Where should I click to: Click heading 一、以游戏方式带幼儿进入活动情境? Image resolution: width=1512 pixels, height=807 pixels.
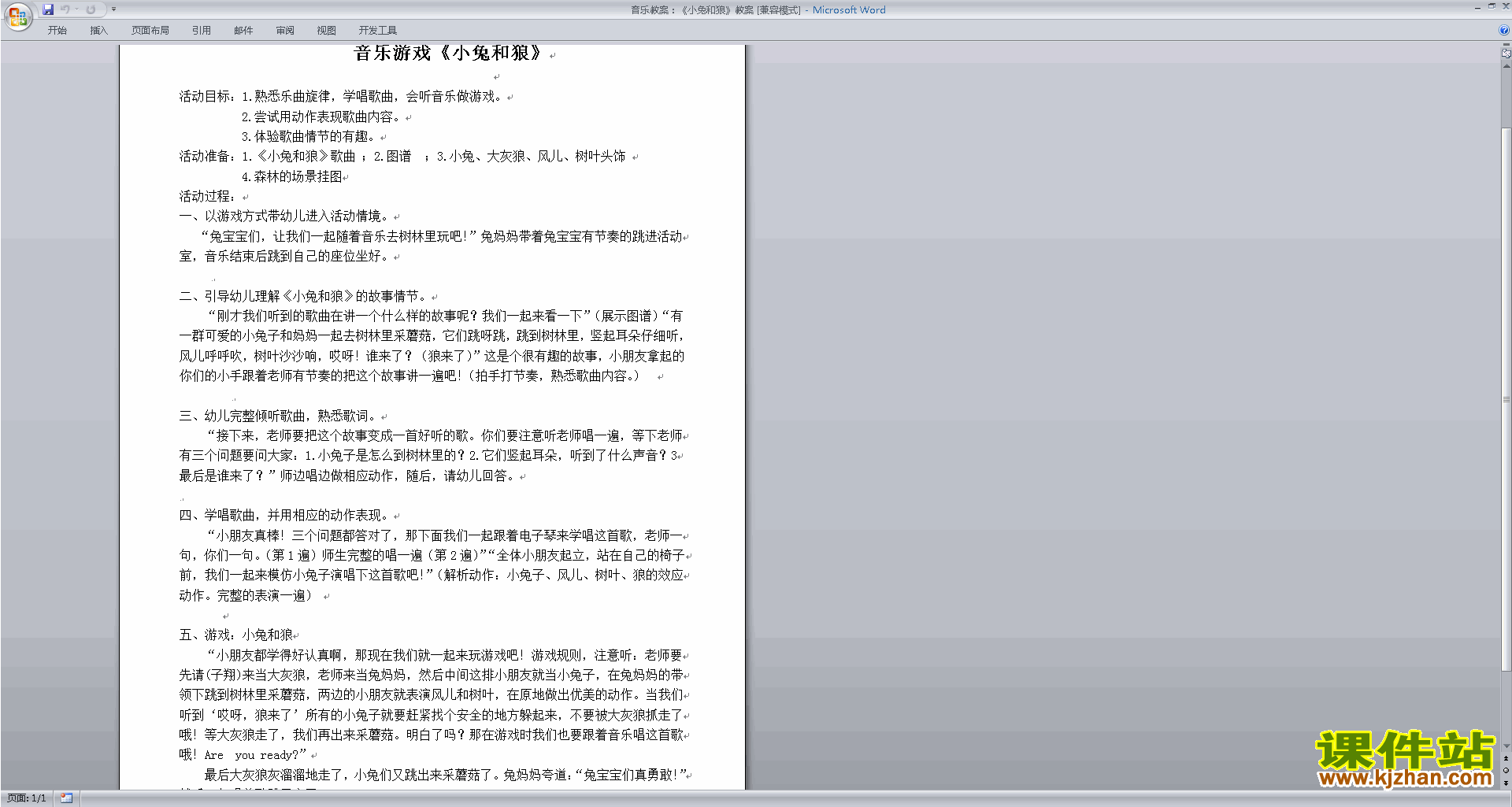283,216
